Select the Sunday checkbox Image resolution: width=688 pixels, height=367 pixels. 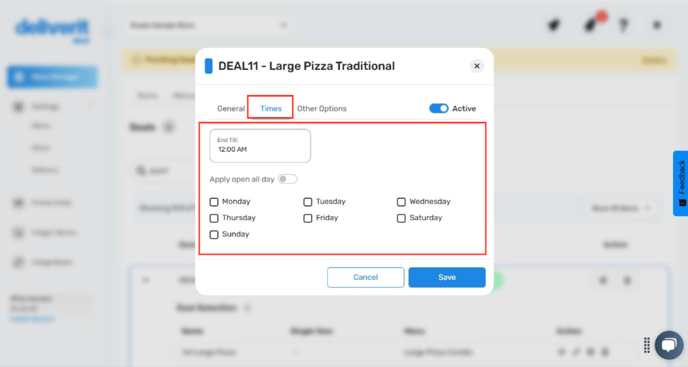point(214,234)
